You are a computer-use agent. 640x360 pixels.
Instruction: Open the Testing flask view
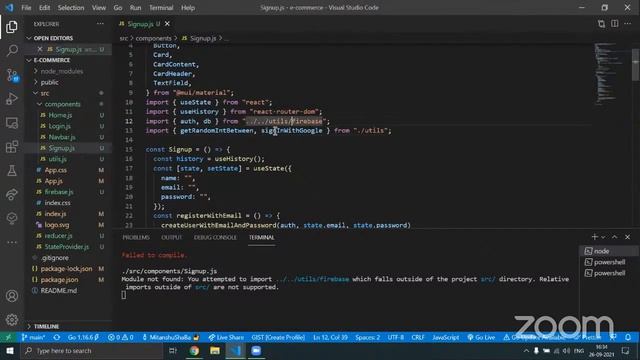[12, 171]
